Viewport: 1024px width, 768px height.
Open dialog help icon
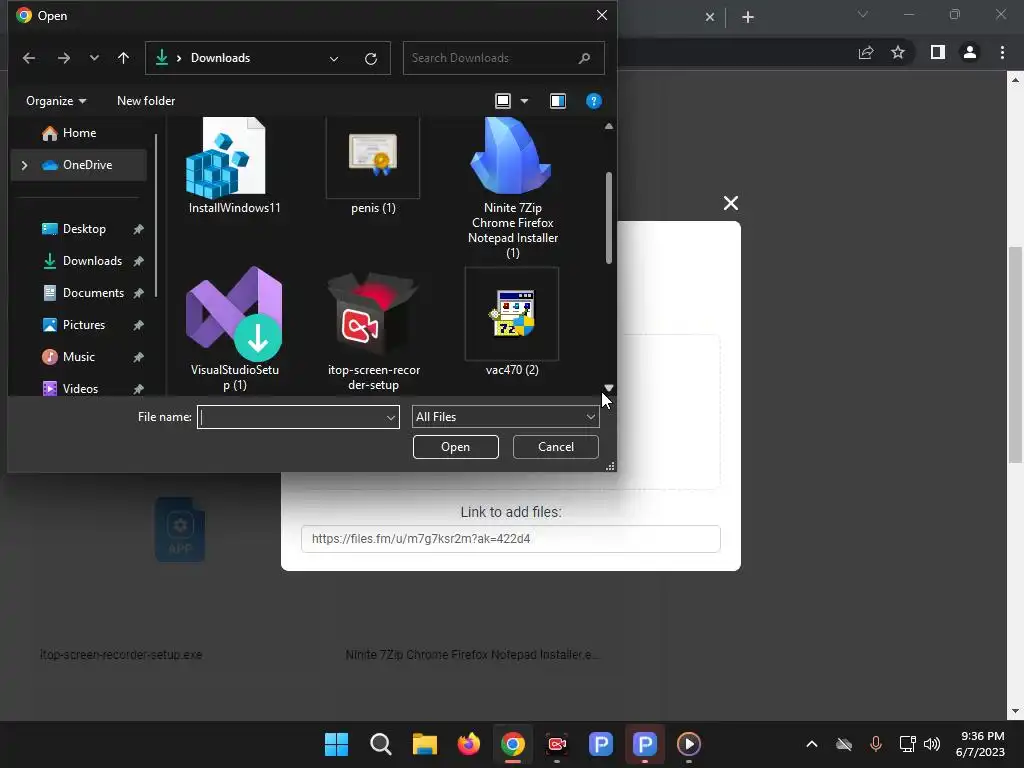pyautogui.click(x=594, y=101)
